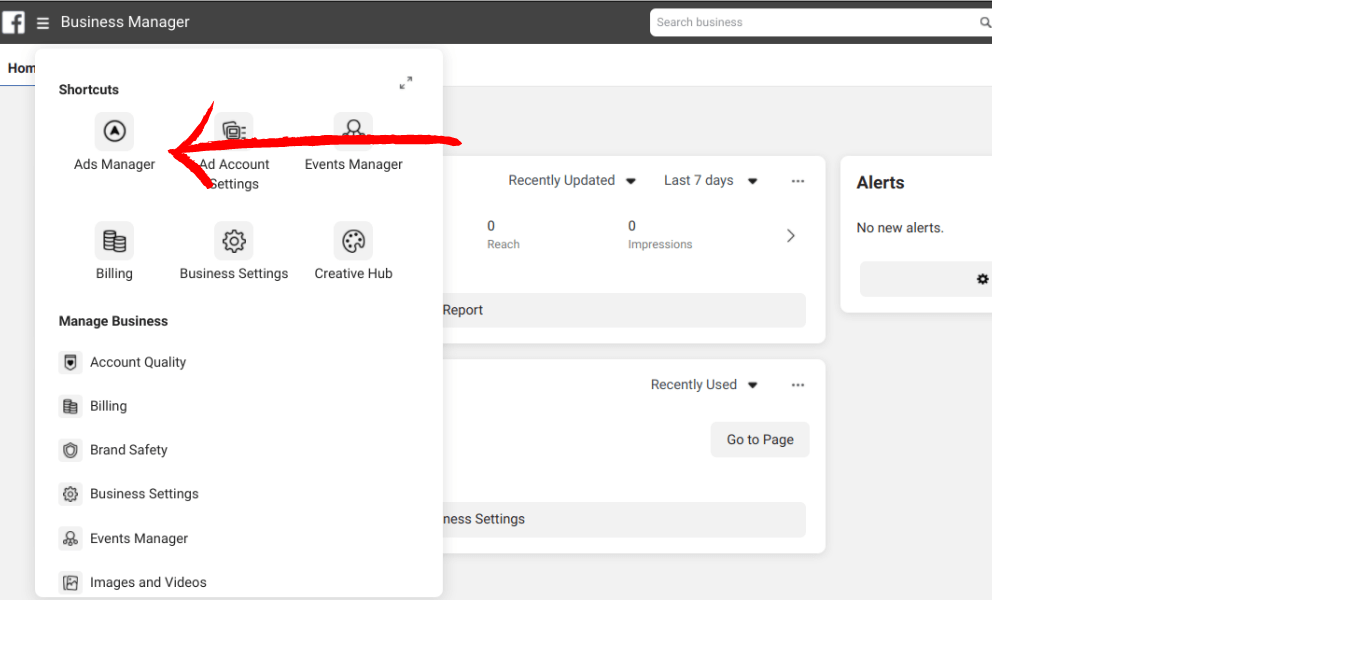Click the Alerts heading
The image size is (1350, 650).
tap(880, 183)
